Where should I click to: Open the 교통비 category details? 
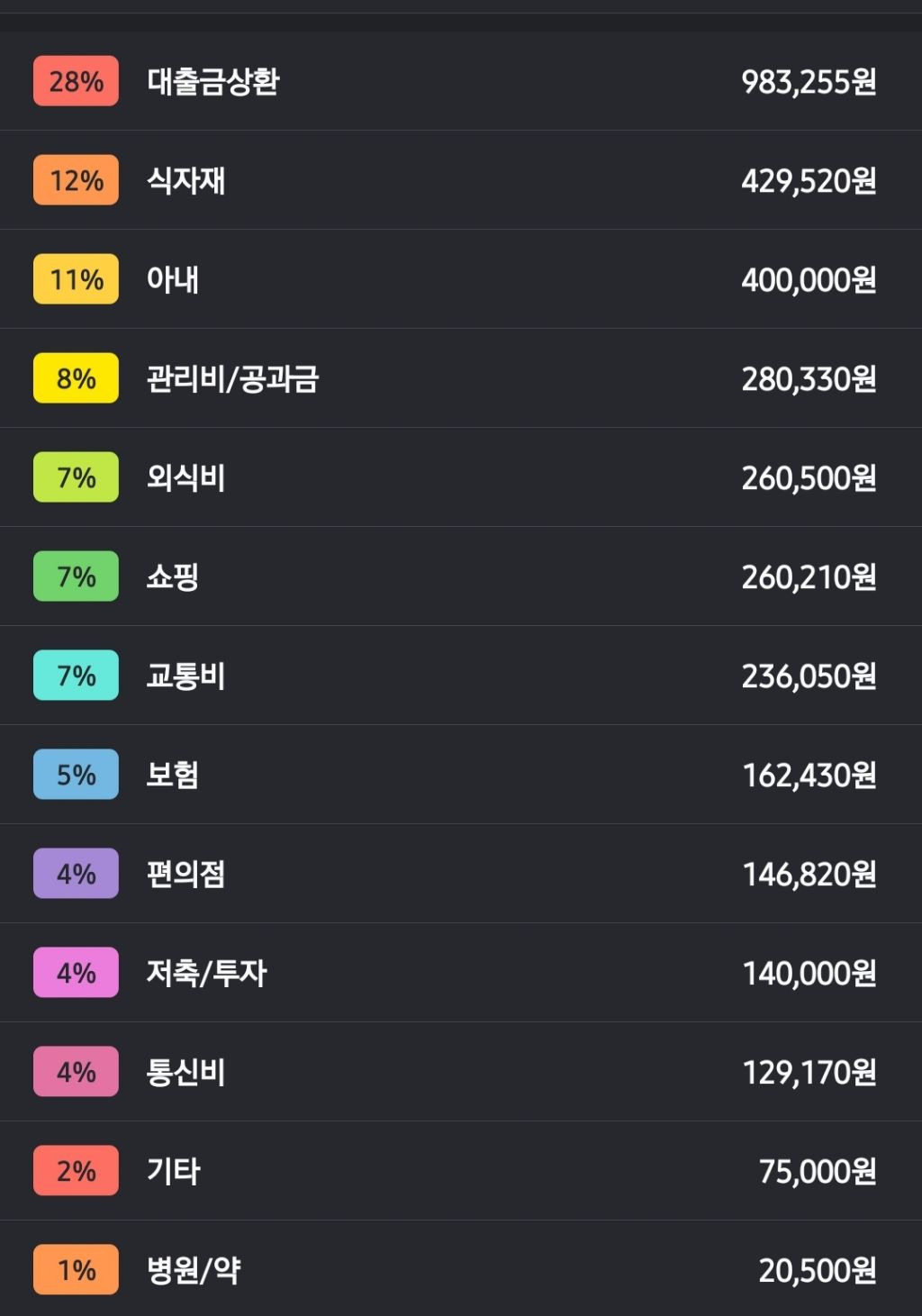tap(461, 676)
